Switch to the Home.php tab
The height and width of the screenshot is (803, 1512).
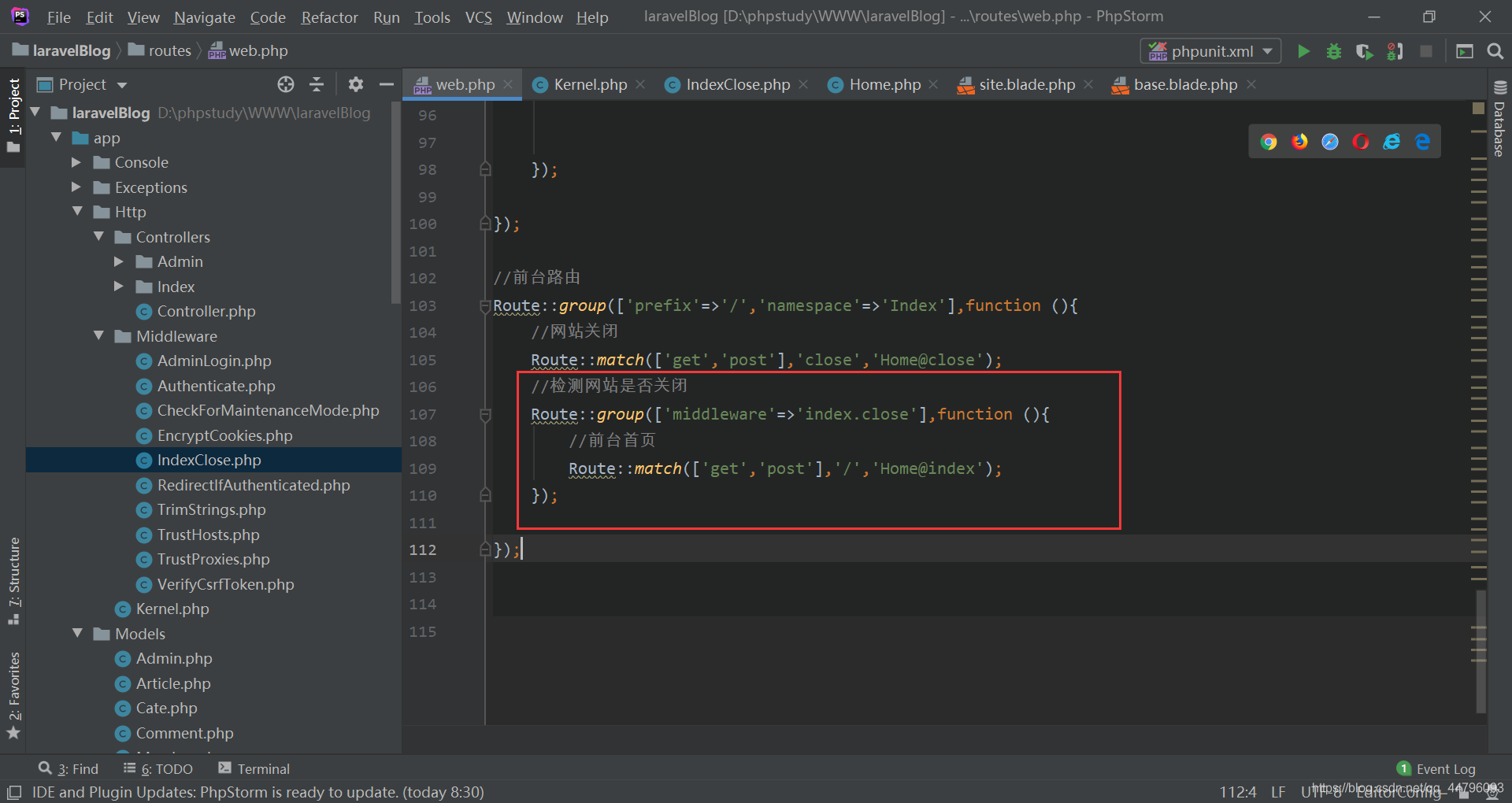[x=884, y=84]
